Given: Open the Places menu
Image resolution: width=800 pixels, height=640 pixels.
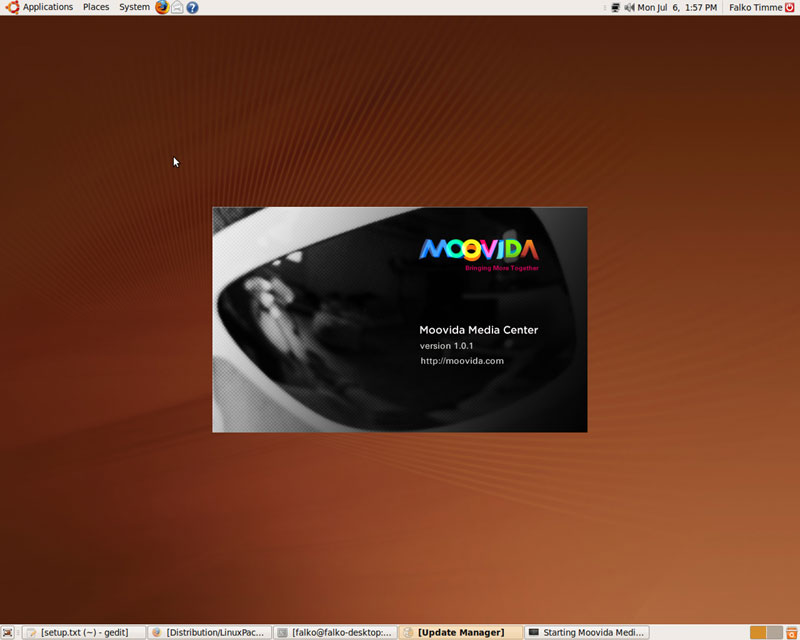Looking at the screenshot, I should [96, 7].
